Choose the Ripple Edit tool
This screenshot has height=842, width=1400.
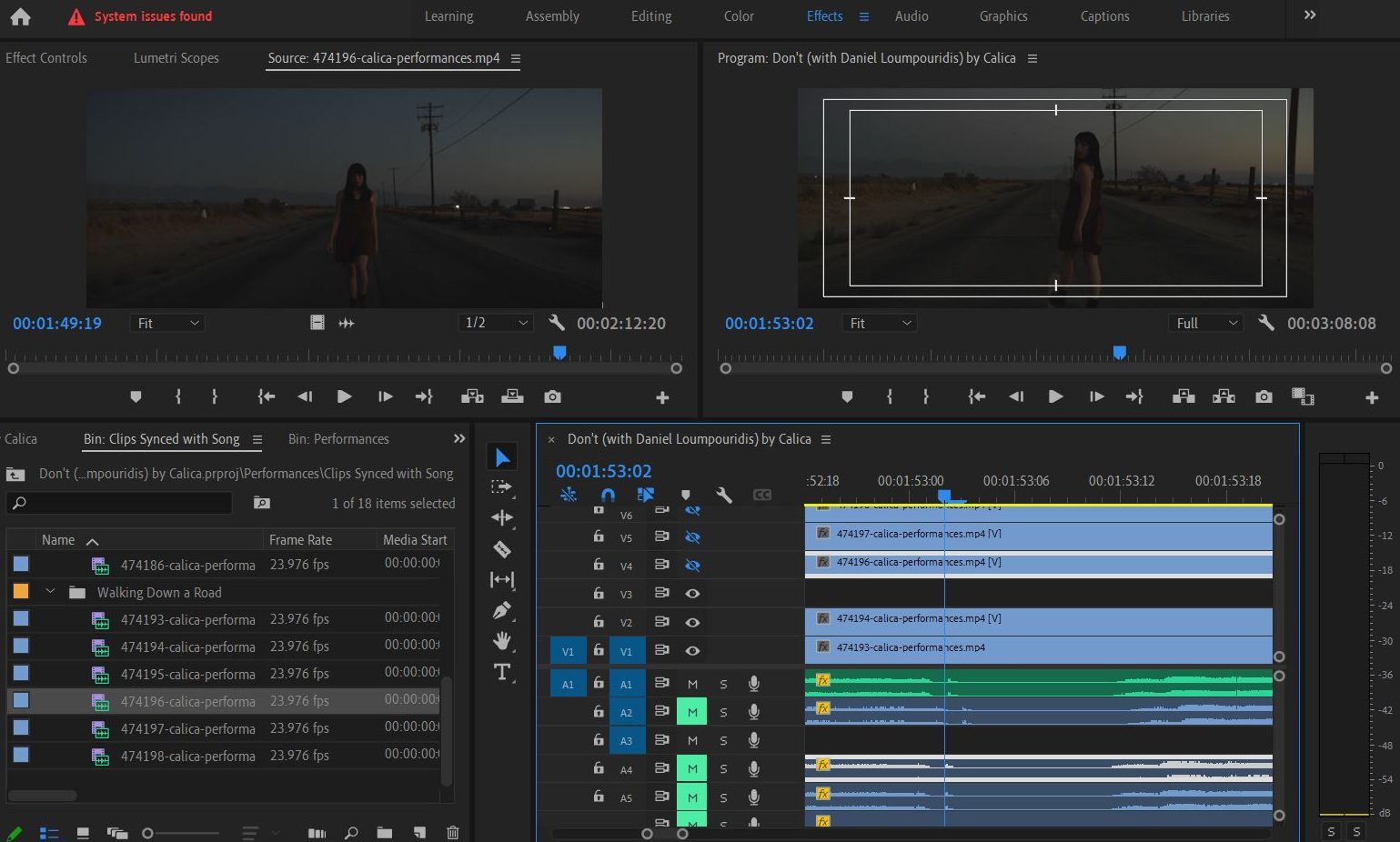pos(501,518)
